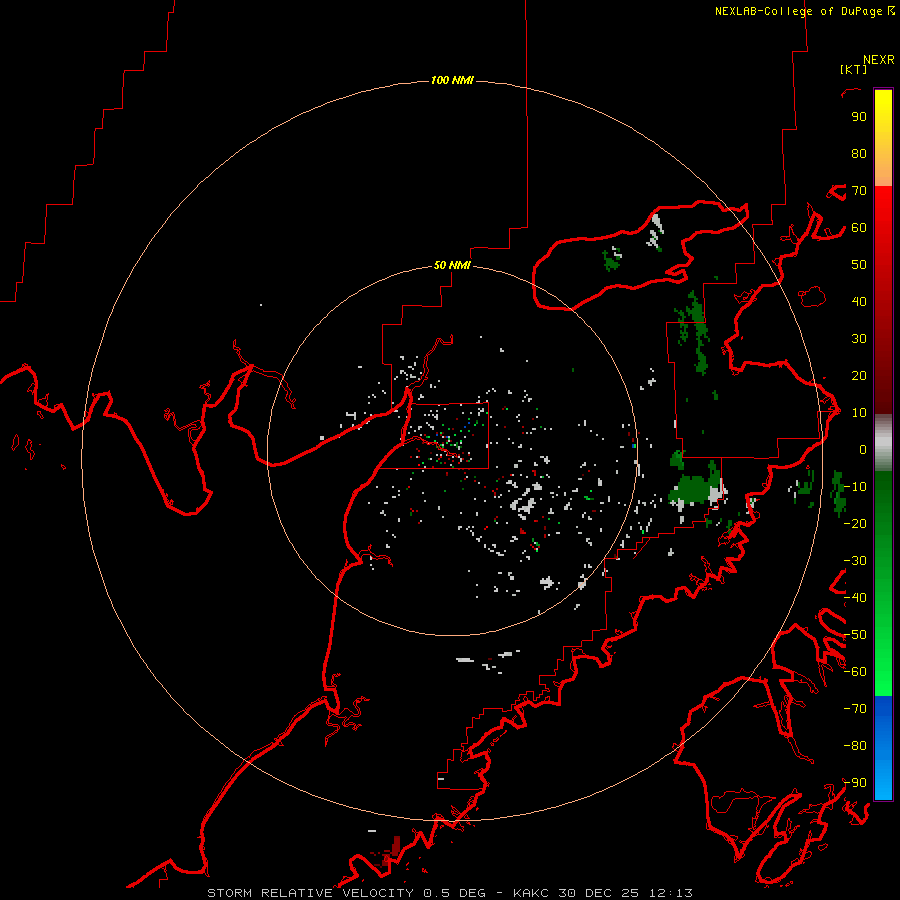Click the 40 value on velocity scale
Image resolution: width=900 pixels, height=900 pixels.
[x=859, y=302]
